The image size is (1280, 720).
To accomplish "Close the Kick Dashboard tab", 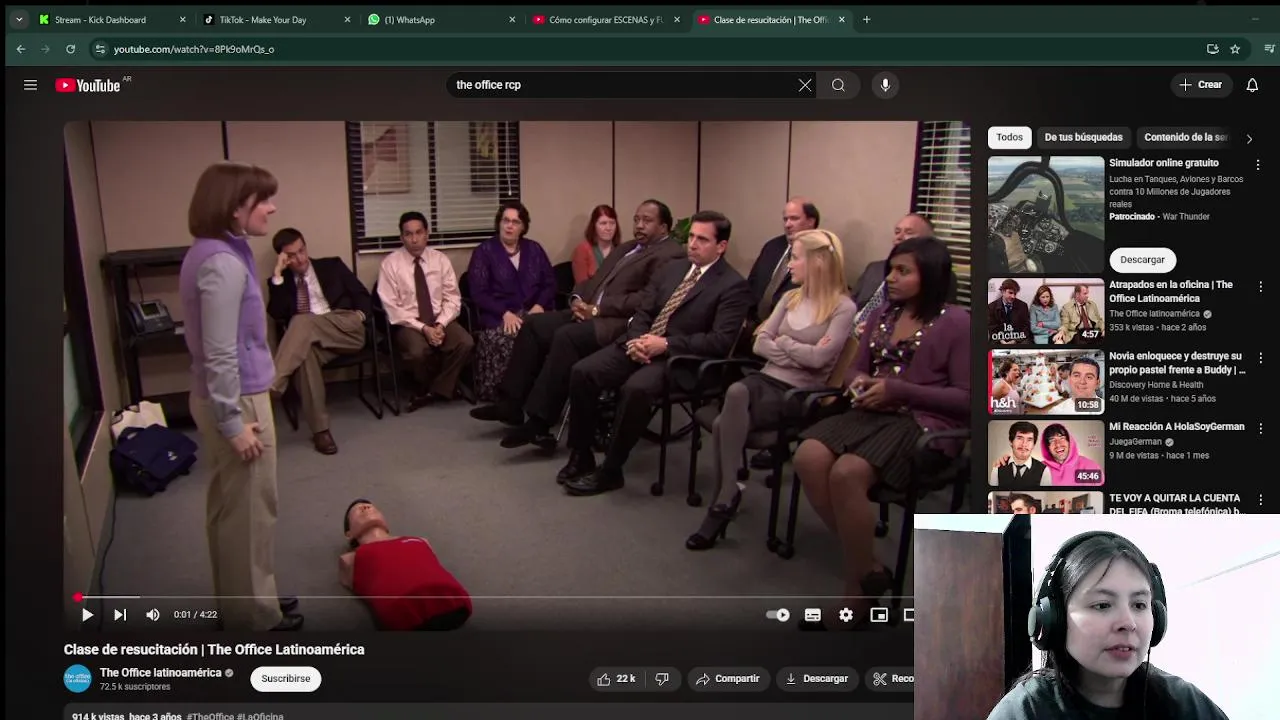I will click(x=182, y=20).
